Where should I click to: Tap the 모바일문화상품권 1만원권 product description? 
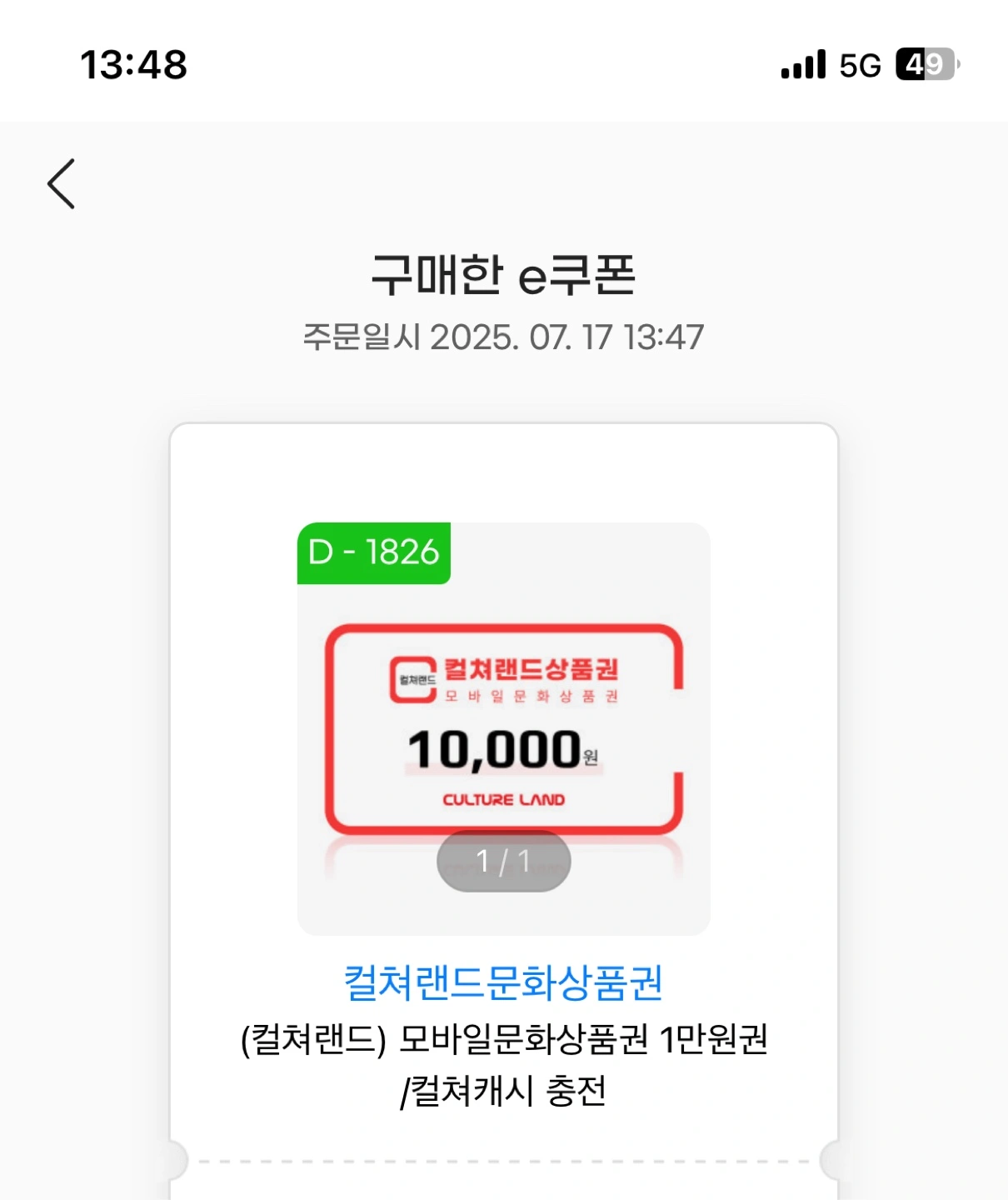click(x=503, y=1039)
